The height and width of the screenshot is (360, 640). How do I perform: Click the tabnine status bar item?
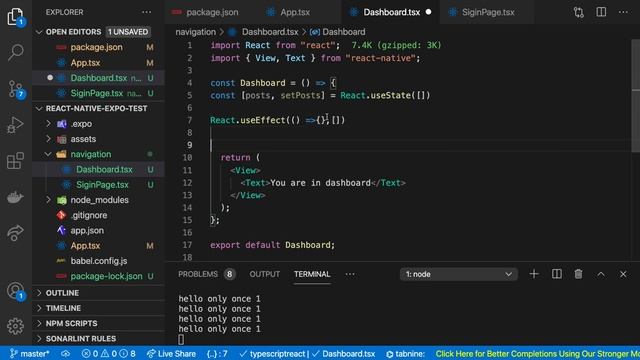(406, 353)
